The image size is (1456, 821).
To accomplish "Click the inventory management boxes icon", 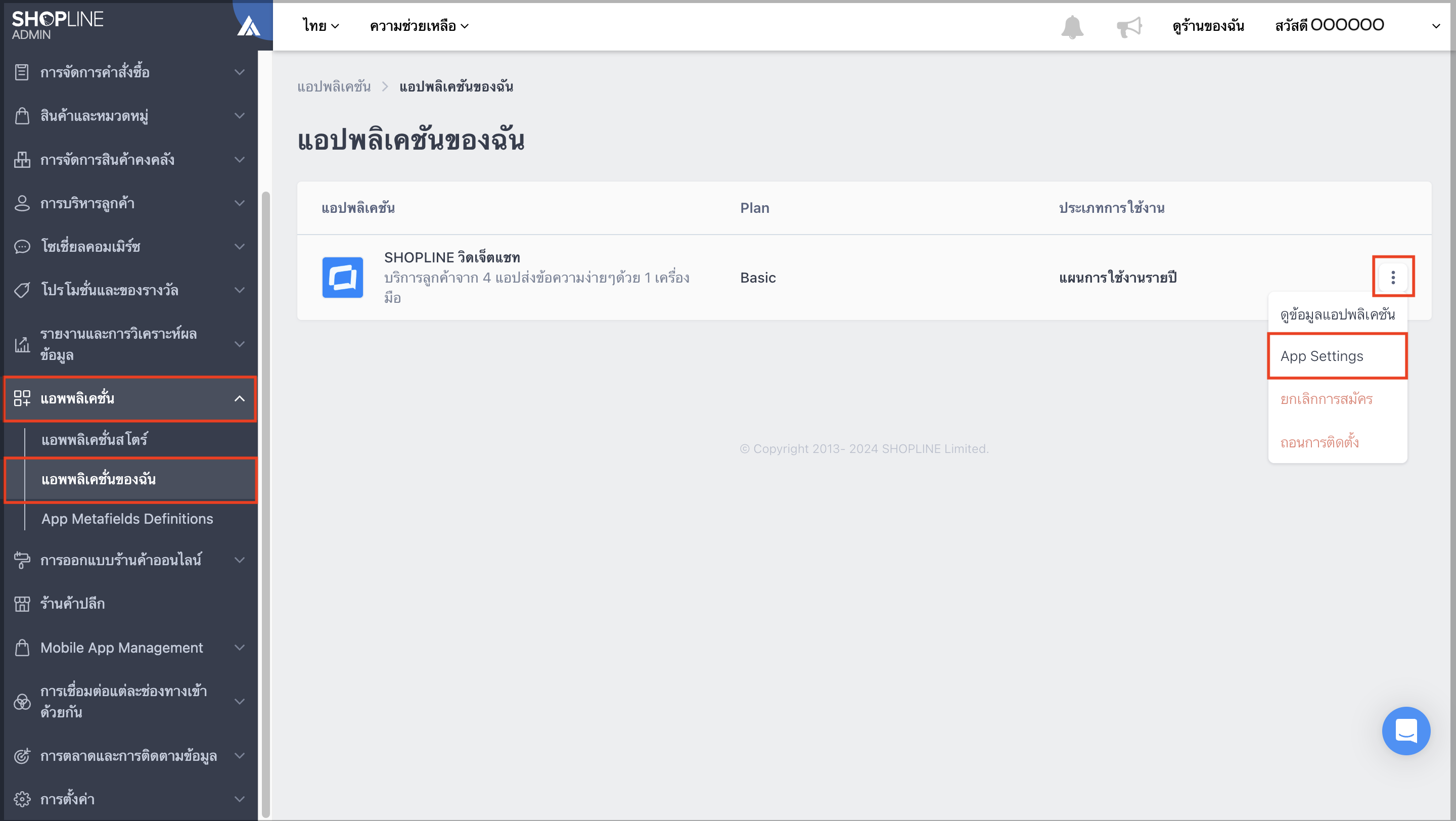I will click(21, 159).
